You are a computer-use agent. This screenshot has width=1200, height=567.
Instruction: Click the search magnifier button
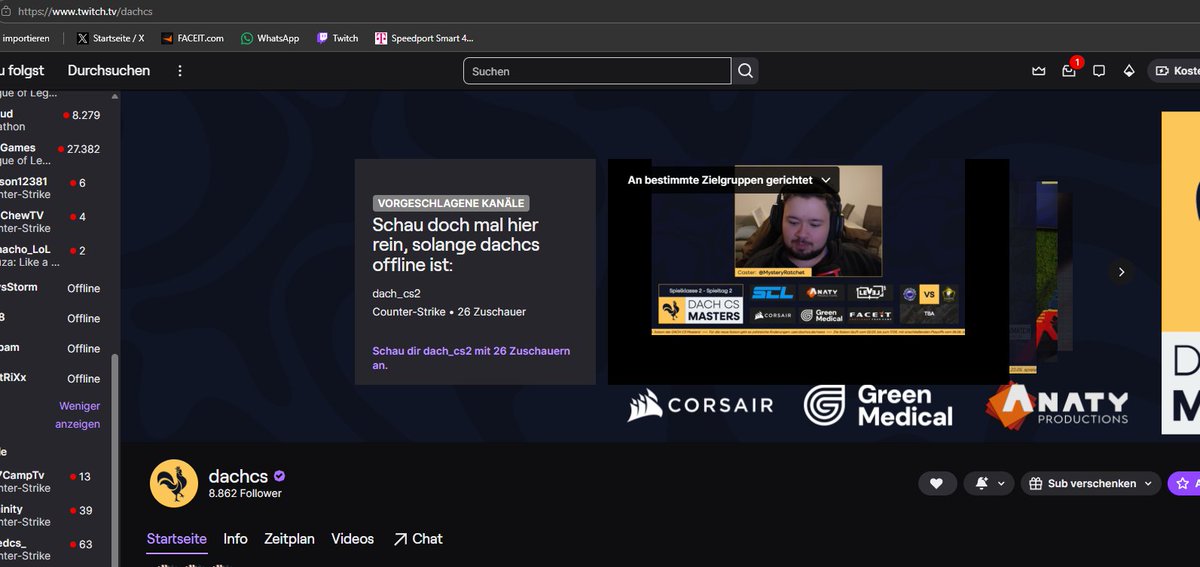pos(746,71)
